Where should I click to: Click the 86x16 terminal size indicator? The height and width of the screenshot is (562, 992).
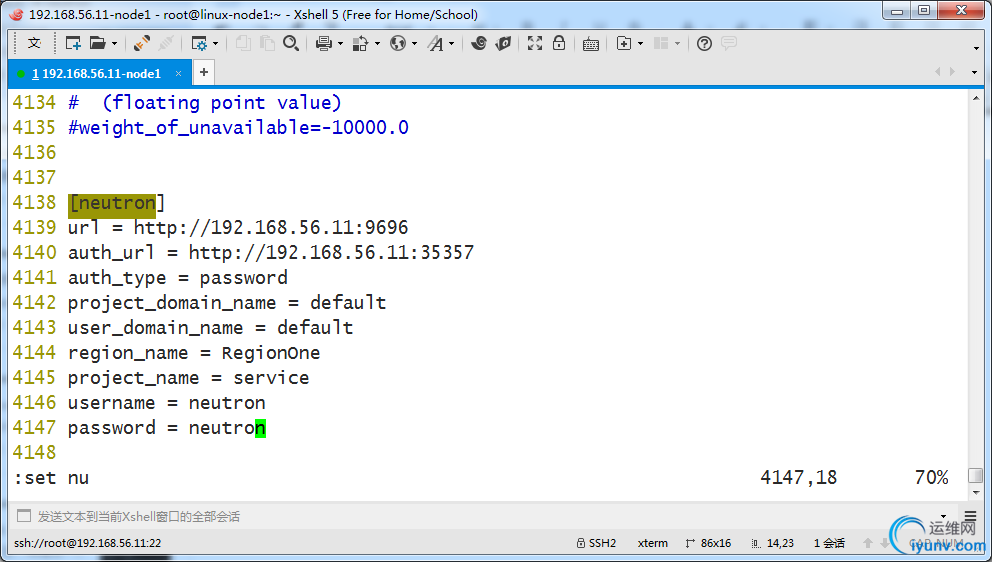(x=708, y=543)
